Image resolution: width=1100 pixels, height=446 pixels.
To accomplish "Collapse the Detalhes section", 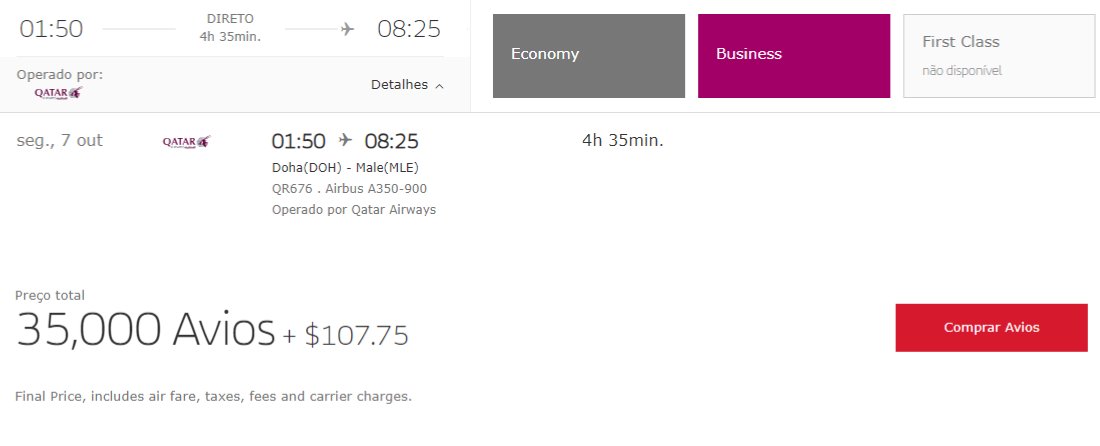I will coord(407,85).
